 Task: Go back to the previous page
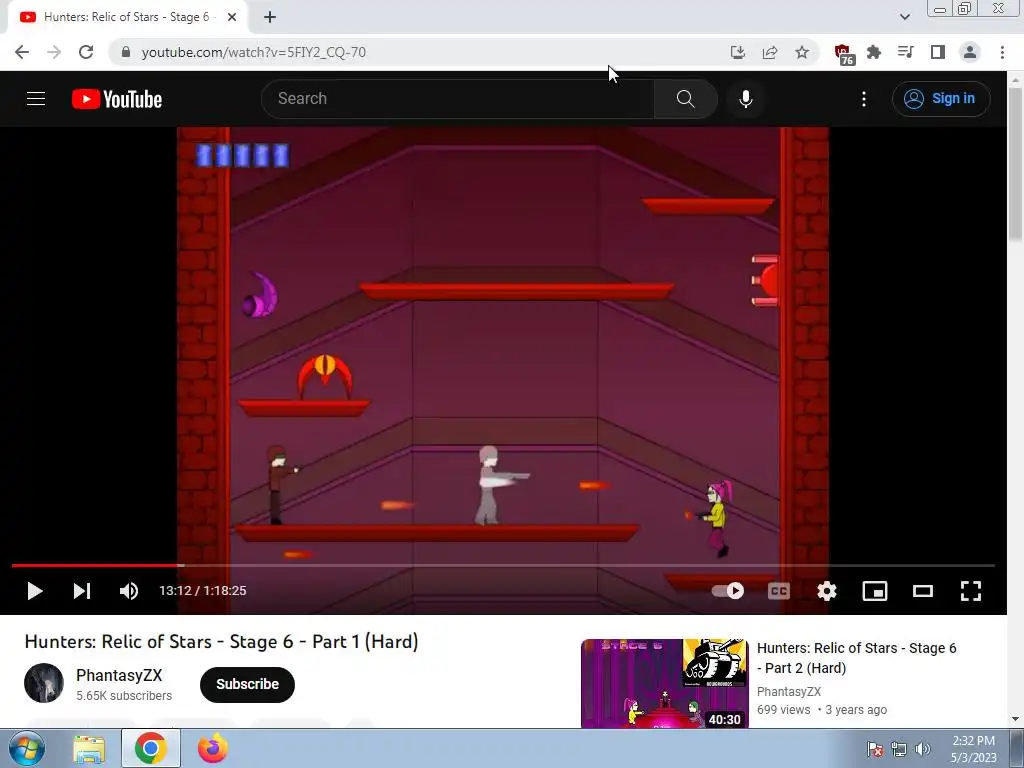coord(22,52)
